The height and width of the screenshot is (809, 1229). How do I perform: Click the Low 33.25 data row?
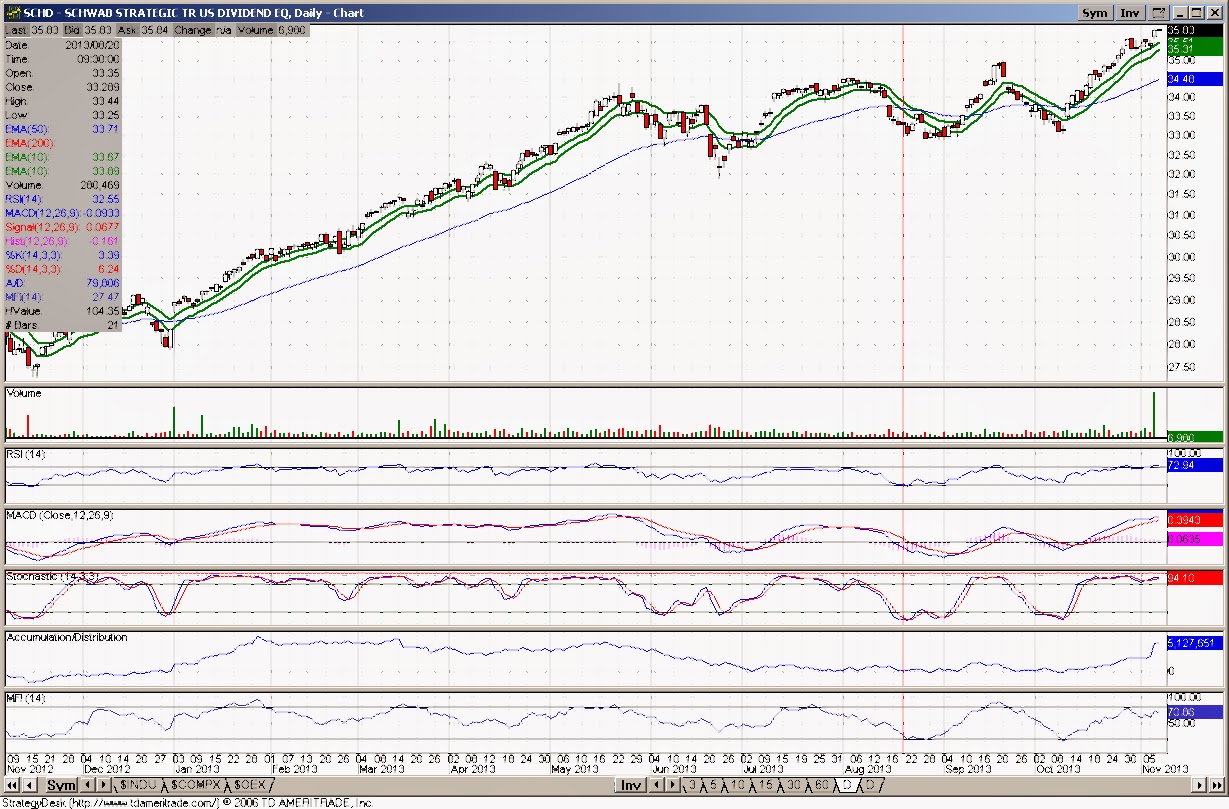pos(62,115)
